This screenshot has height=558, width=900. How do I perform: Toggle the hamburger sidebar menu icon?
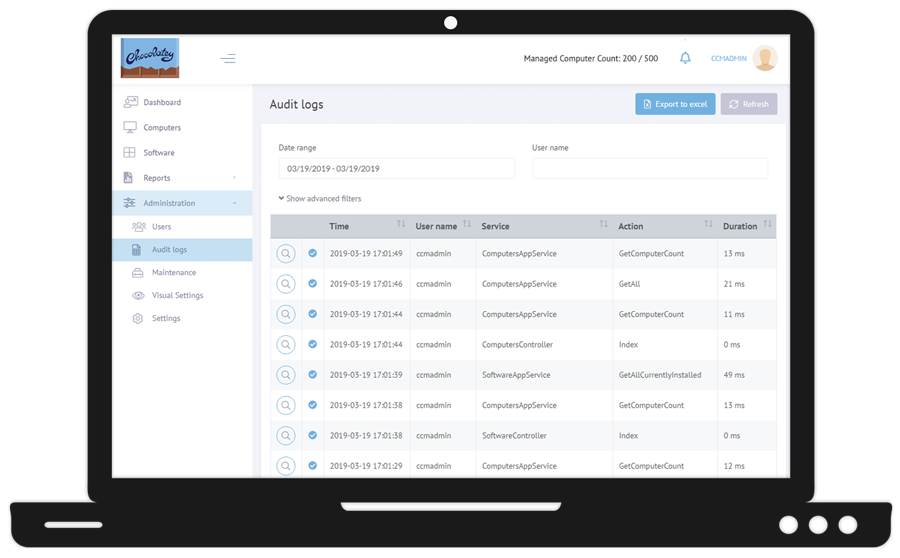point(228,59)
